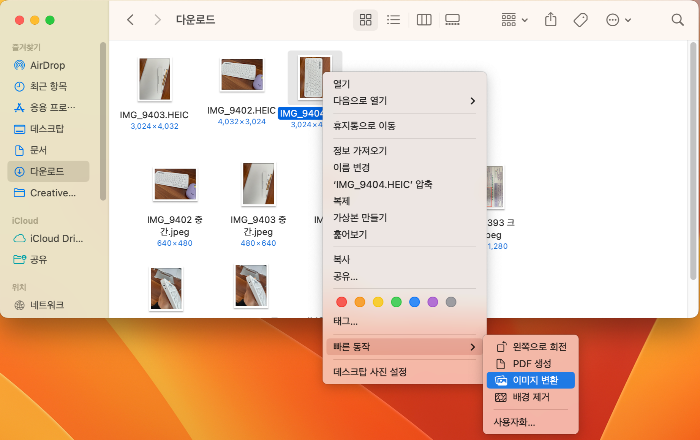The width and height of the screenshot is (700, 440).
Task: Select 이미지 변환 quick action
Action: (x=531, y=380)
